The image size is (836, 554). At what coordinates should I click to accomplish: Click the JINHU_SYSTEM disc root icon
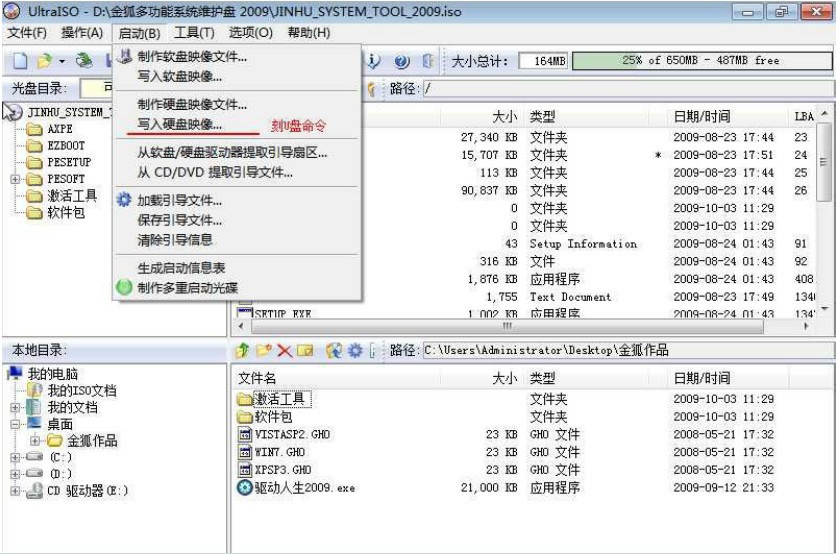(x=14, y=111)
